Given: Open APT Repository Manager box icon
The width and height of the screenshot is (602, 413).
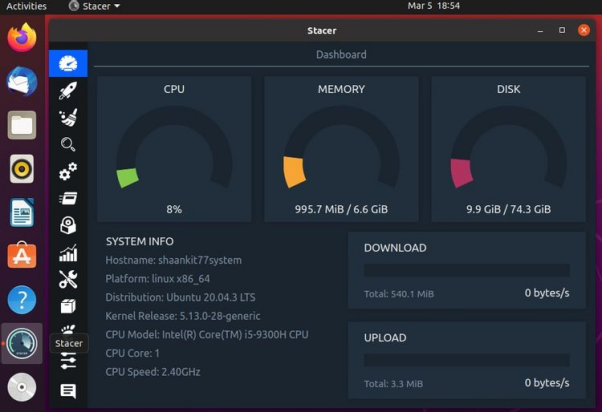Looking at the screenshot, I should [68, 307].
